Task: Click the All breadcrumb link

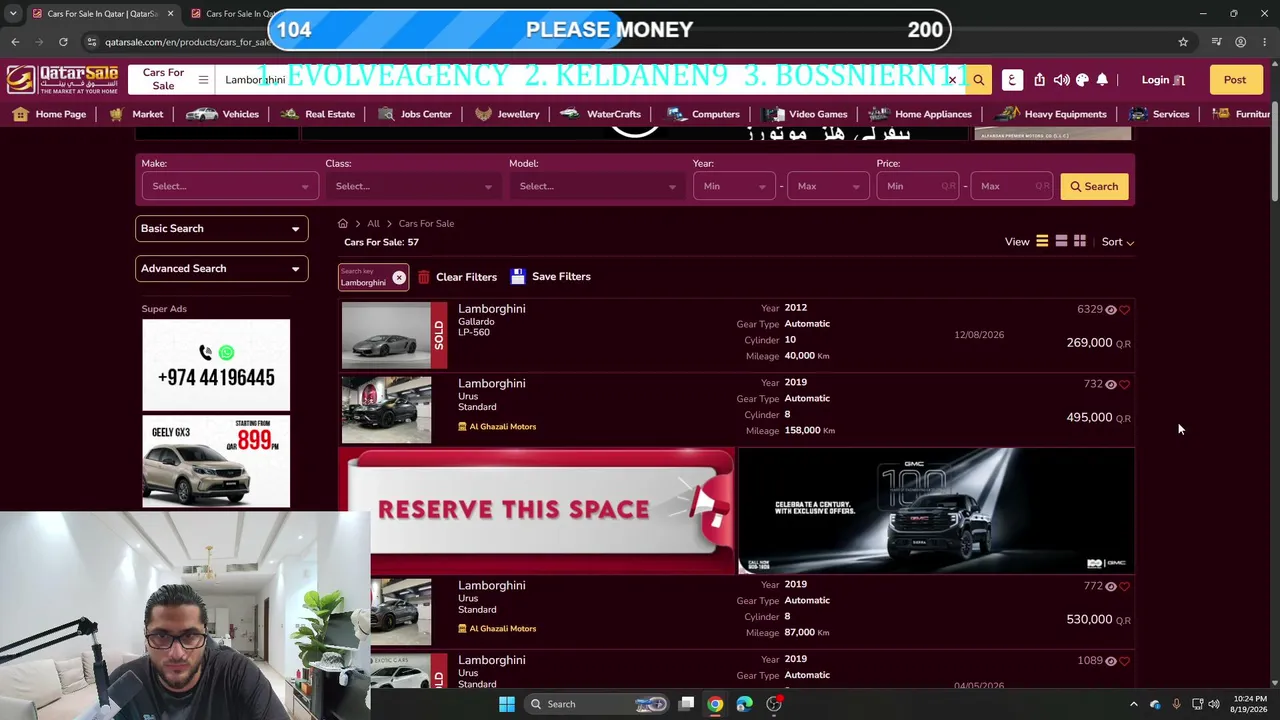Action: (x=373, y=223)
